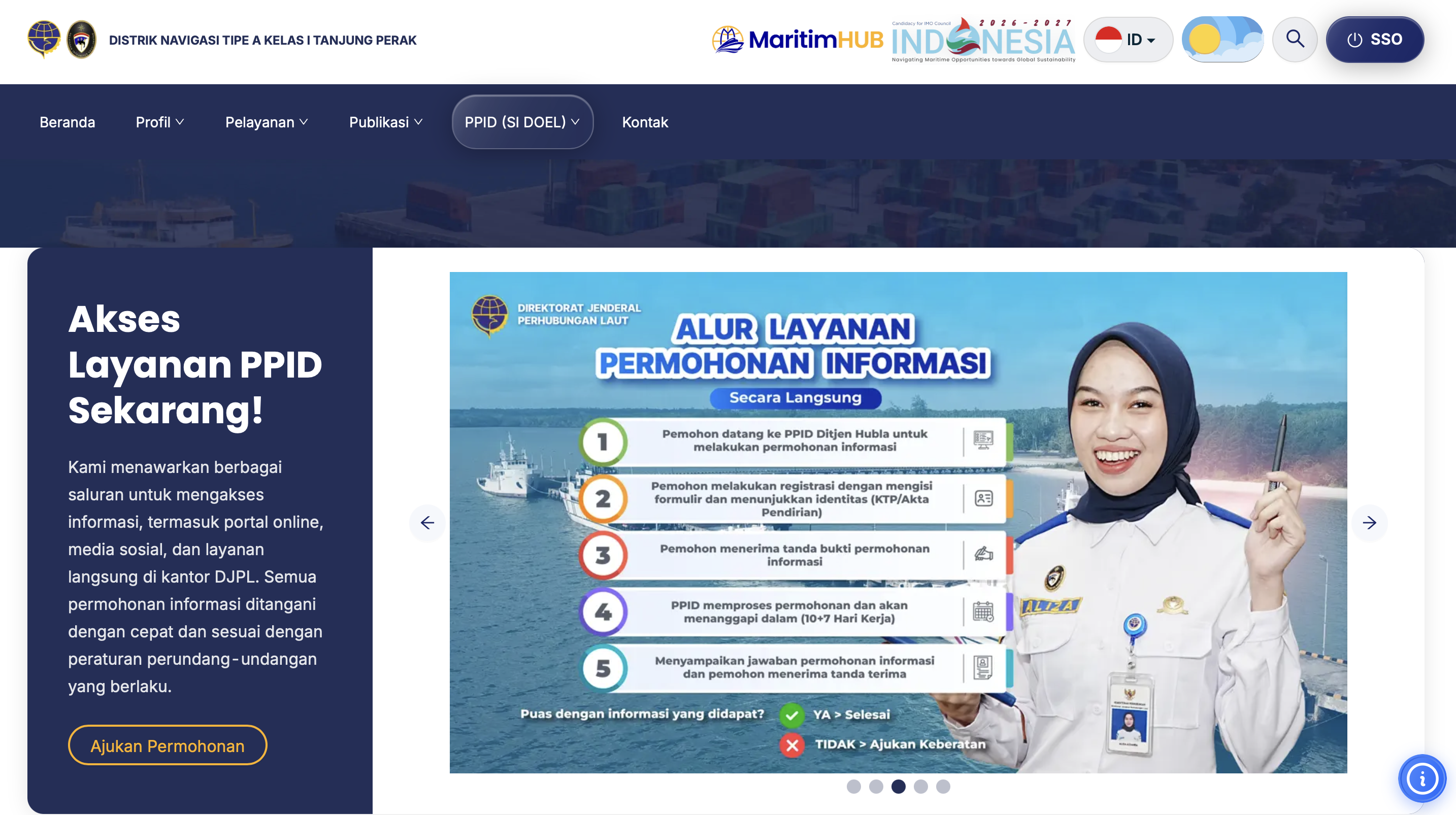This screenshot has height=815, width=1456.
Task: Click the Alur Layanan Permohonan Informasi slide image
Action: click(898, 522)
